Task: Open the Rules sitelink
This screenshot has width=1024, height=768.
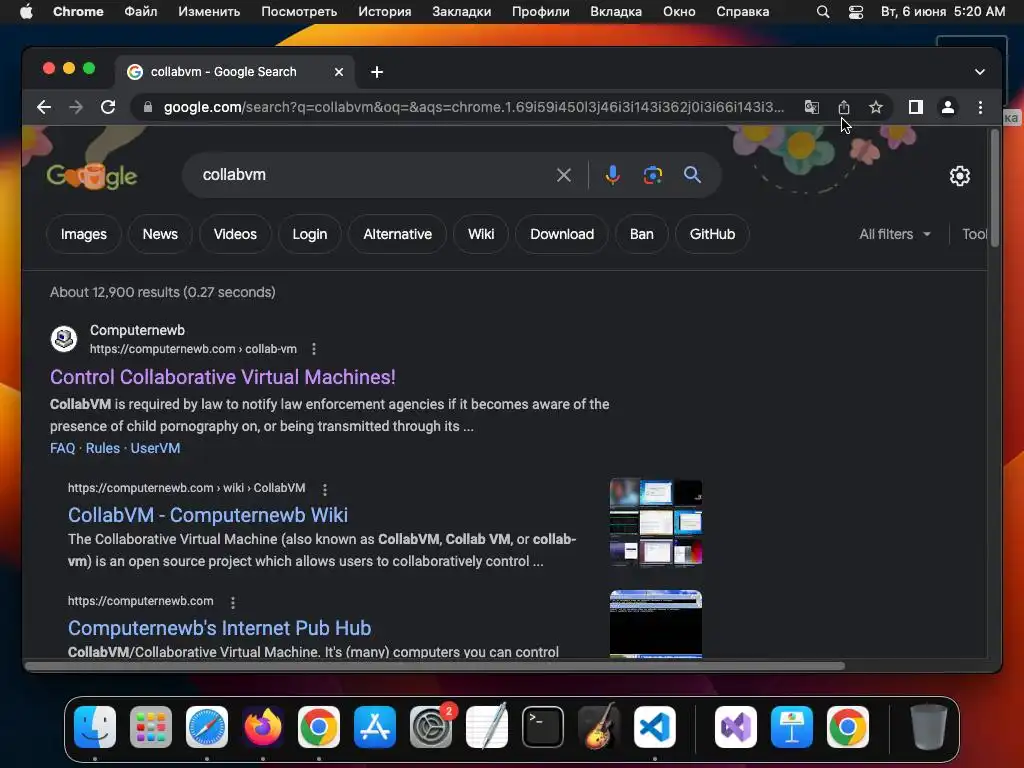Action: pos(103,449)
